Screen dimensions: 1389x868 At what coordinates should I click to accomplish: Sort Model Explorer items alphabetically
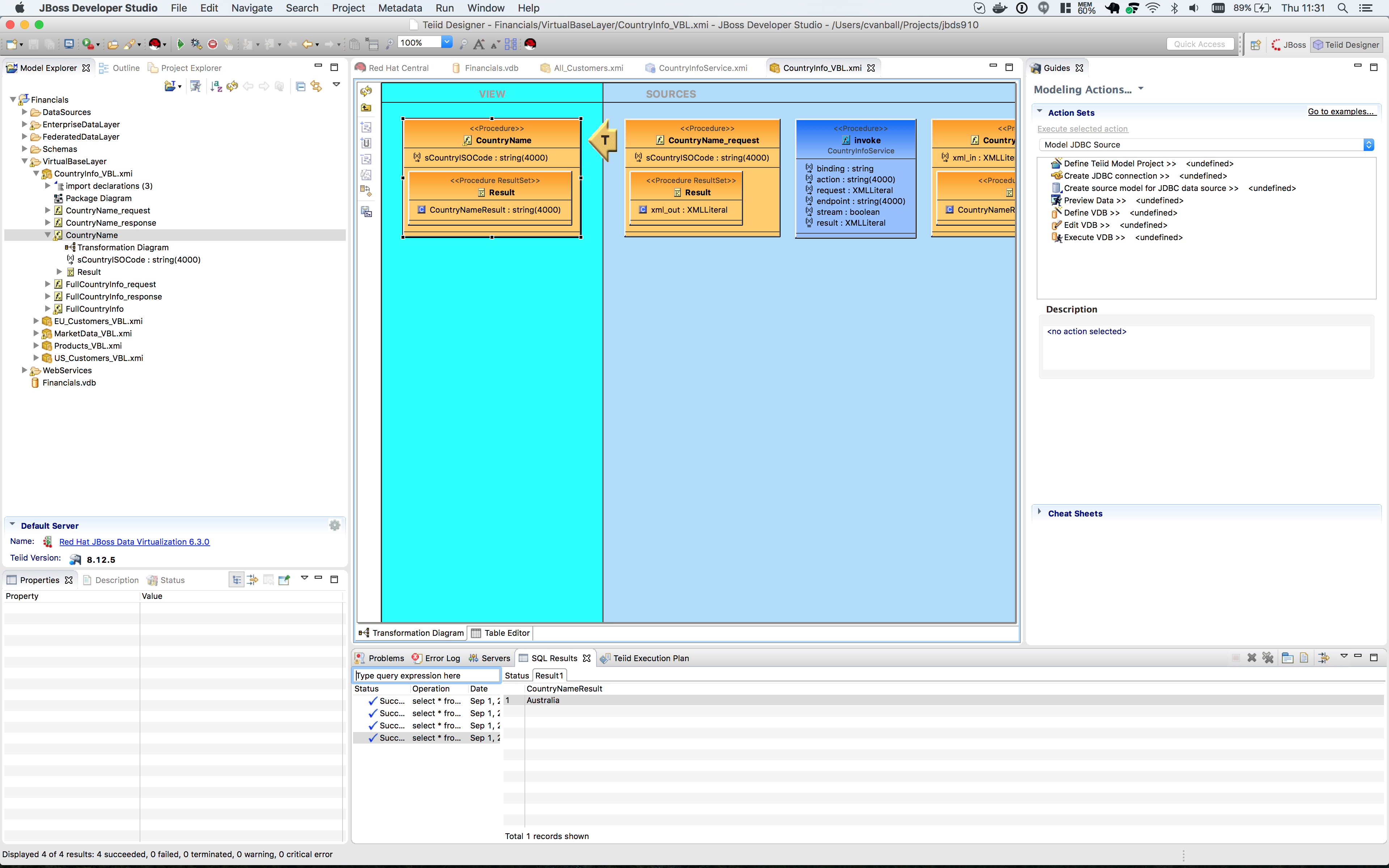[216, 86]
